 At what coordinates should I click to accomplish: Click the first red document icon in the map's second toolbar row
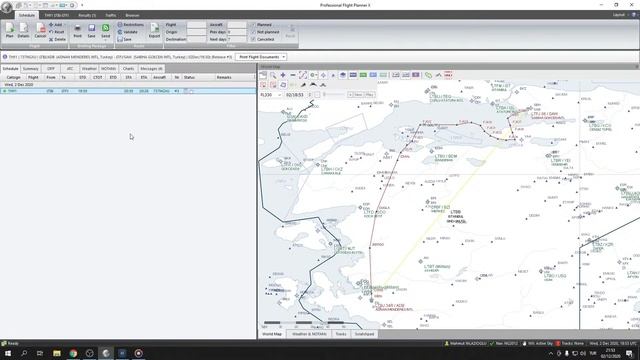[x=263, y=85]
